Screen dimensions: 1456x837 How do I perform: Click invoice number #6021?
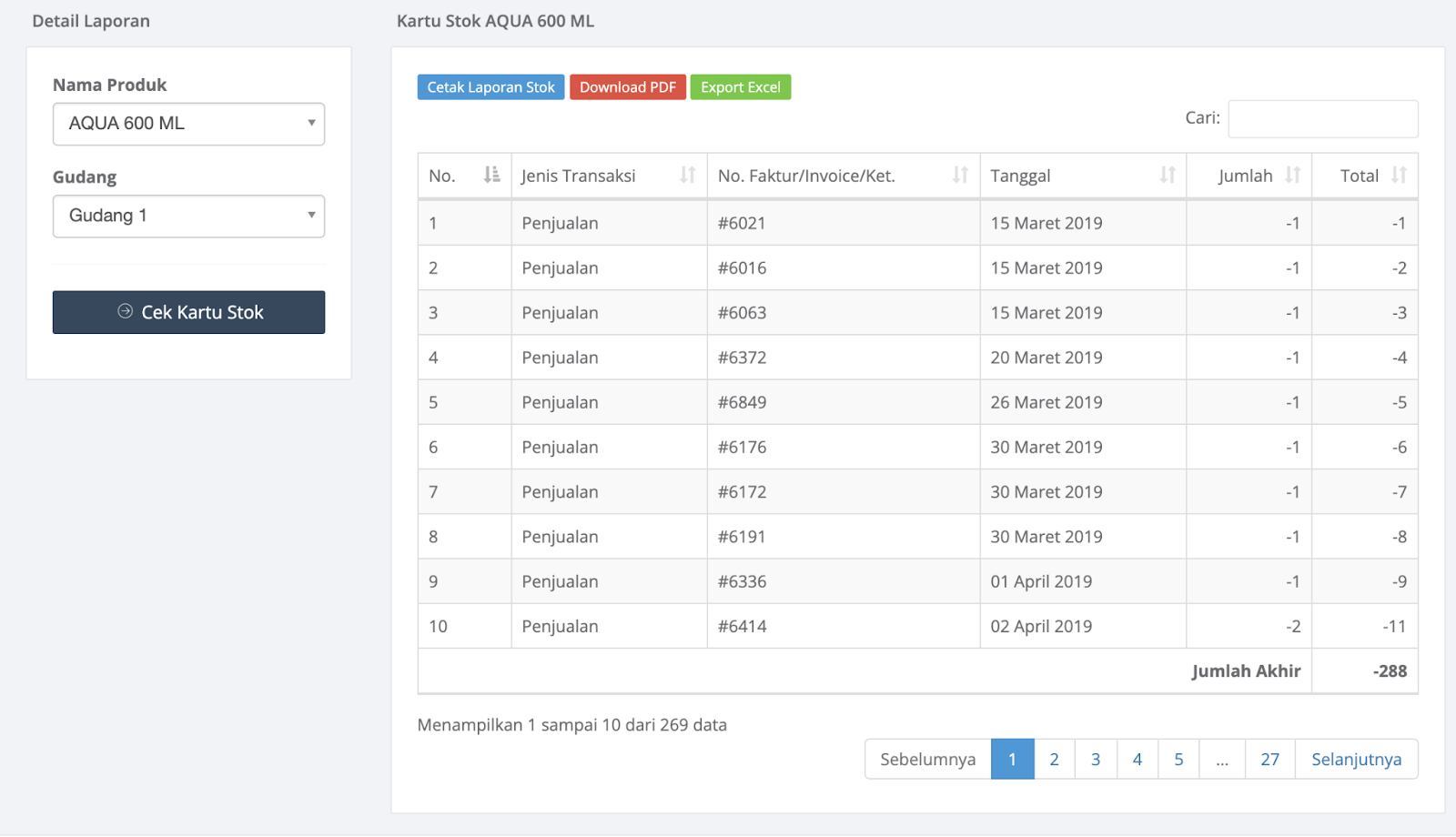[x=742, y=223]
